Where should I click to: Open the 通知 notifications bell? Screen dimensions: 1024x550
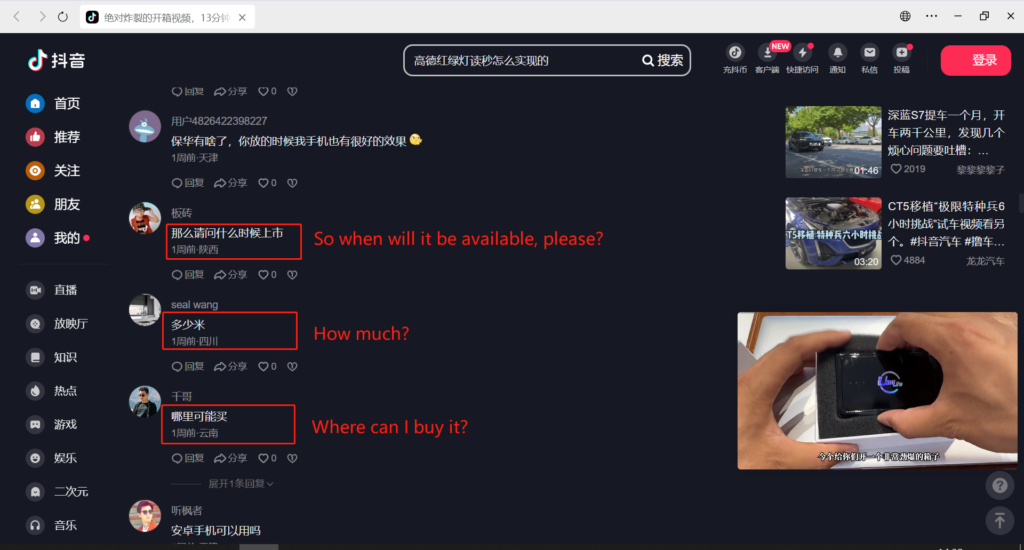pyautogui.click(x=837, y=58)
